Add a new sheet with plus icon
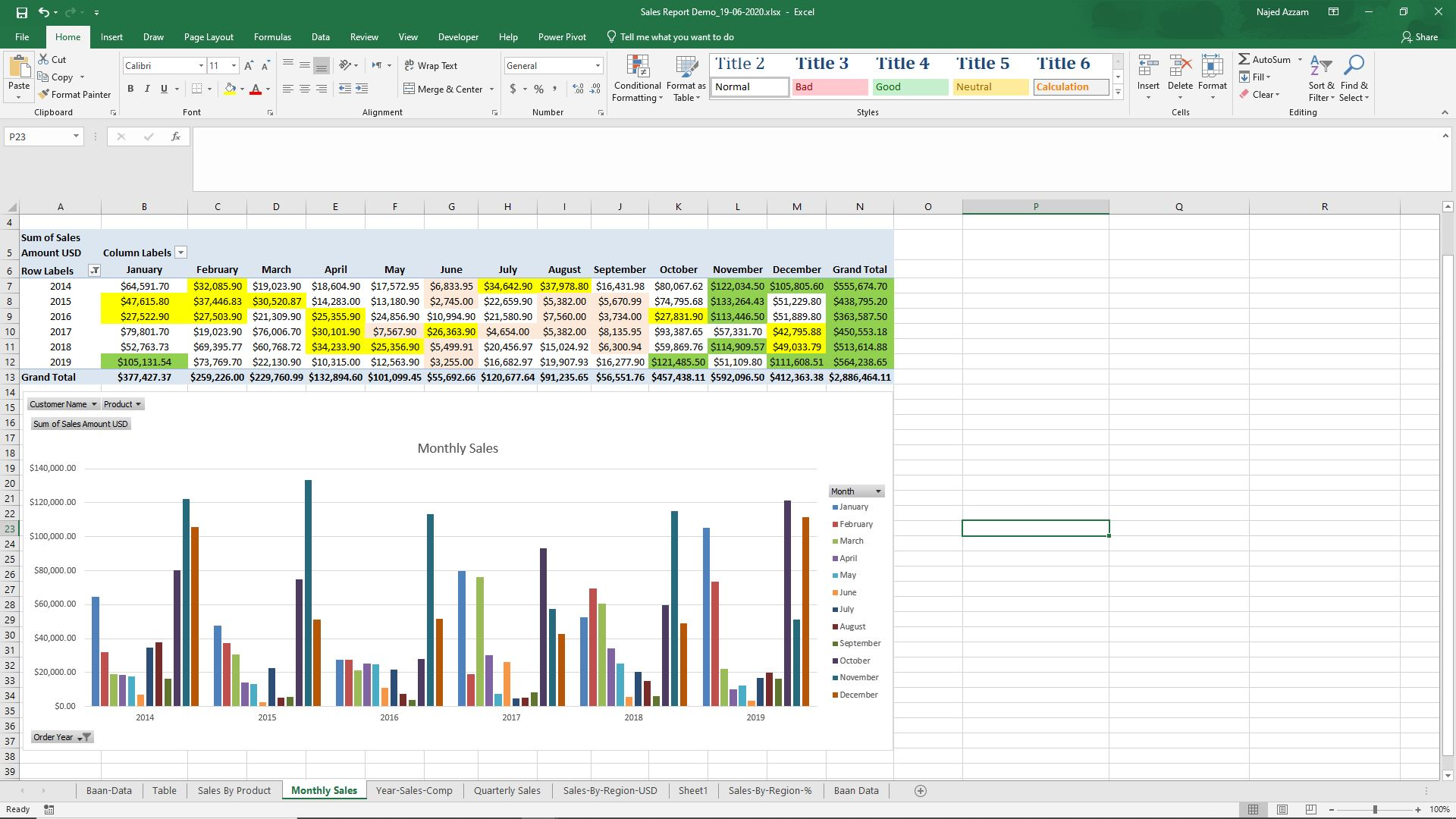The width and height of the screenshot is (1456, 819). click(x=921, y=791)
